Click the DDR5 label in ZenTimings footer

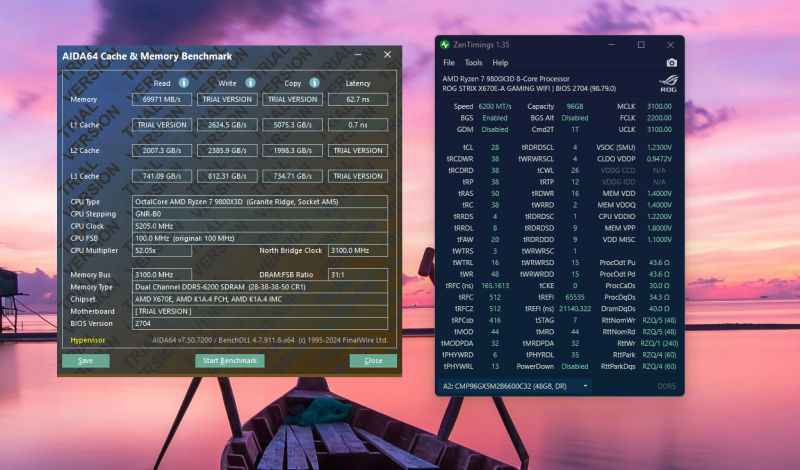click(666, 386)
